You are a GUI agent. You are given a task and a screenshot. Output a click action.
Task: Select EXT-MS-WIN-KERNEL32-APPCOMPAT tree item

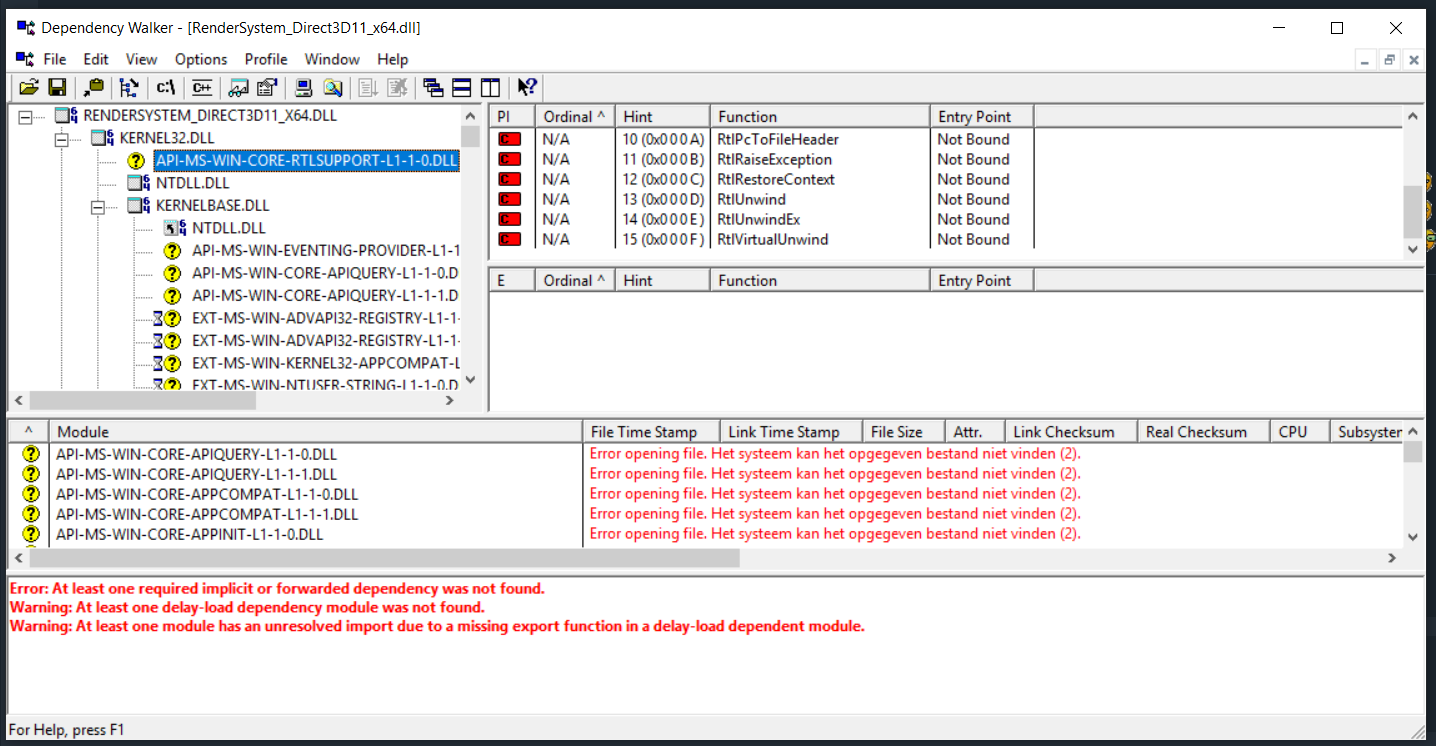coord(326,363)
